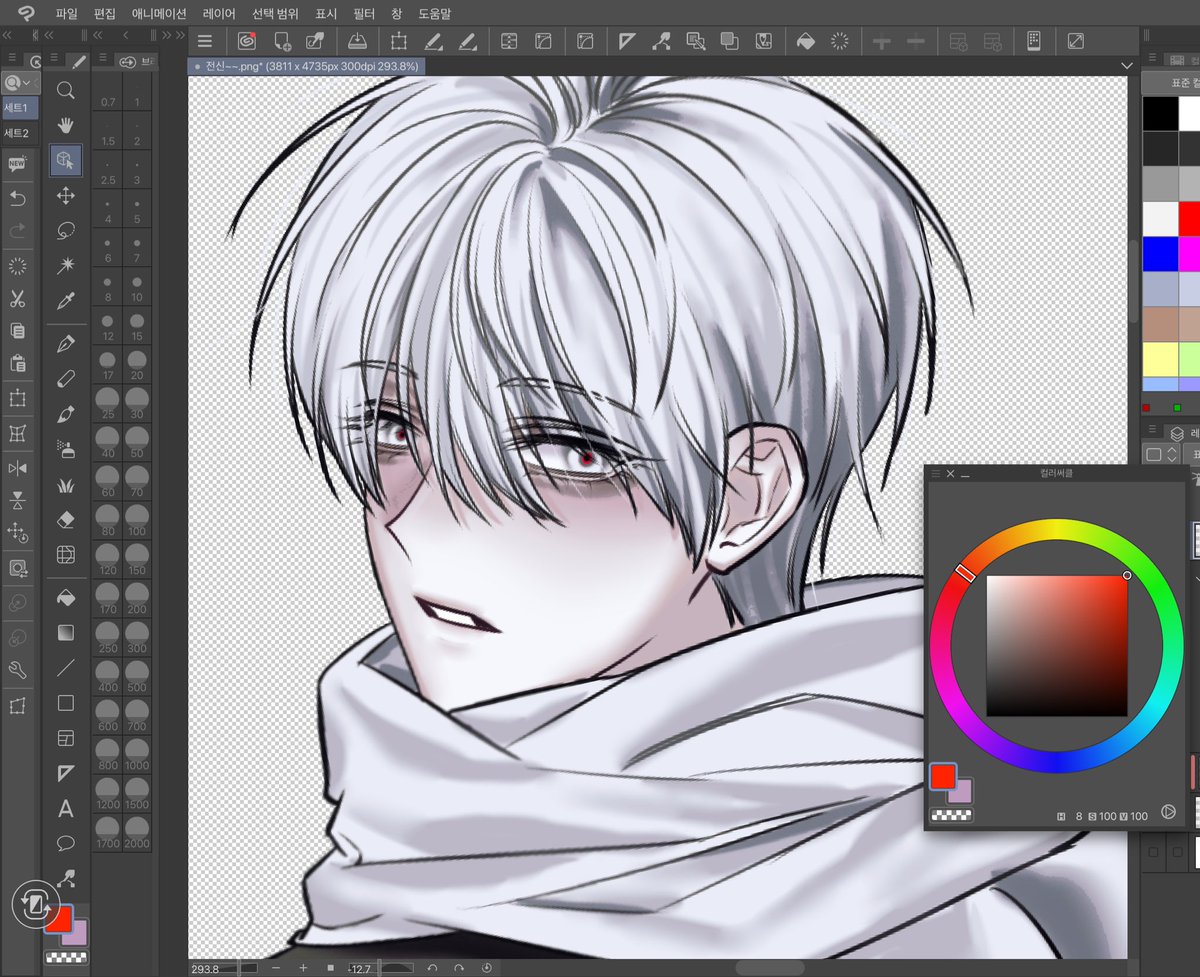Click the fit-to-screen expand arrows icon
This screenshot has height=977, width=1200.
(1076, 41)
